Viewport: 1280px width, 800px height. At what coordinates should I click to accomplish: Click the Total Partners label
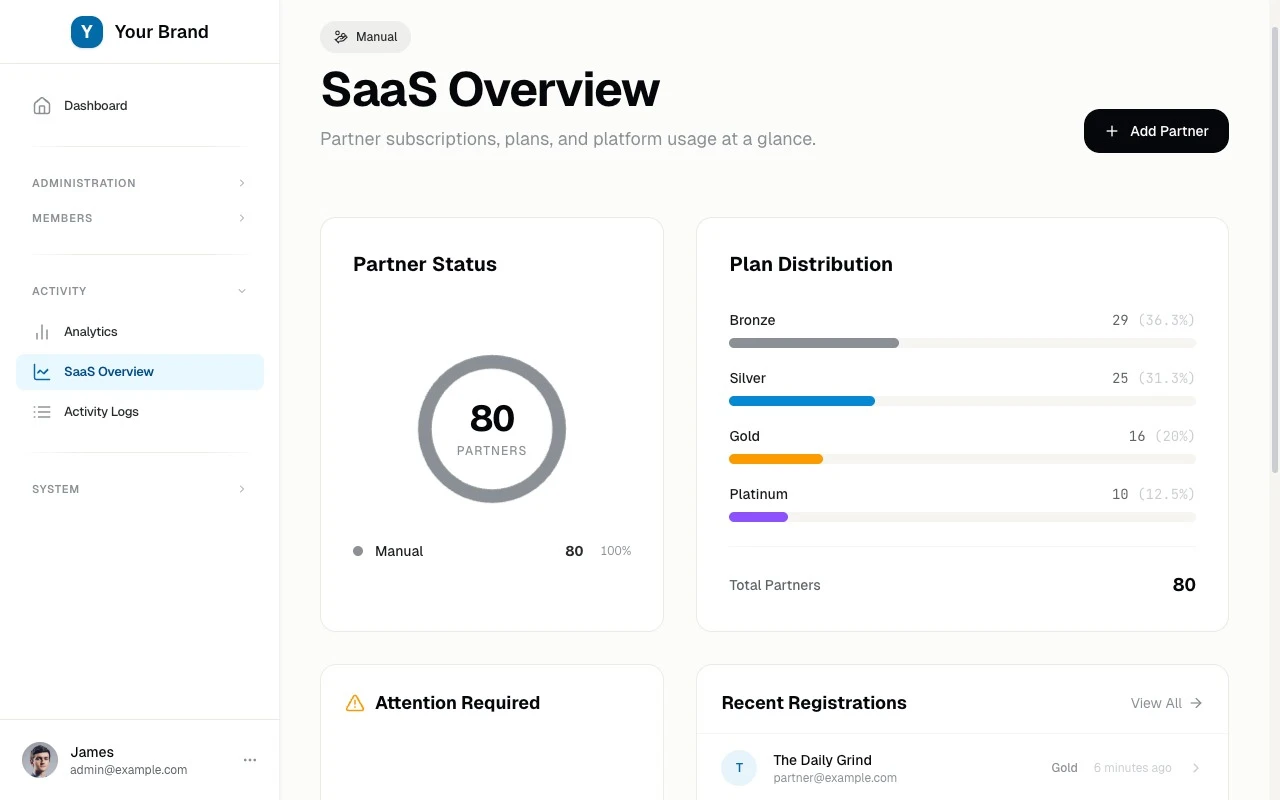(775, 585)
